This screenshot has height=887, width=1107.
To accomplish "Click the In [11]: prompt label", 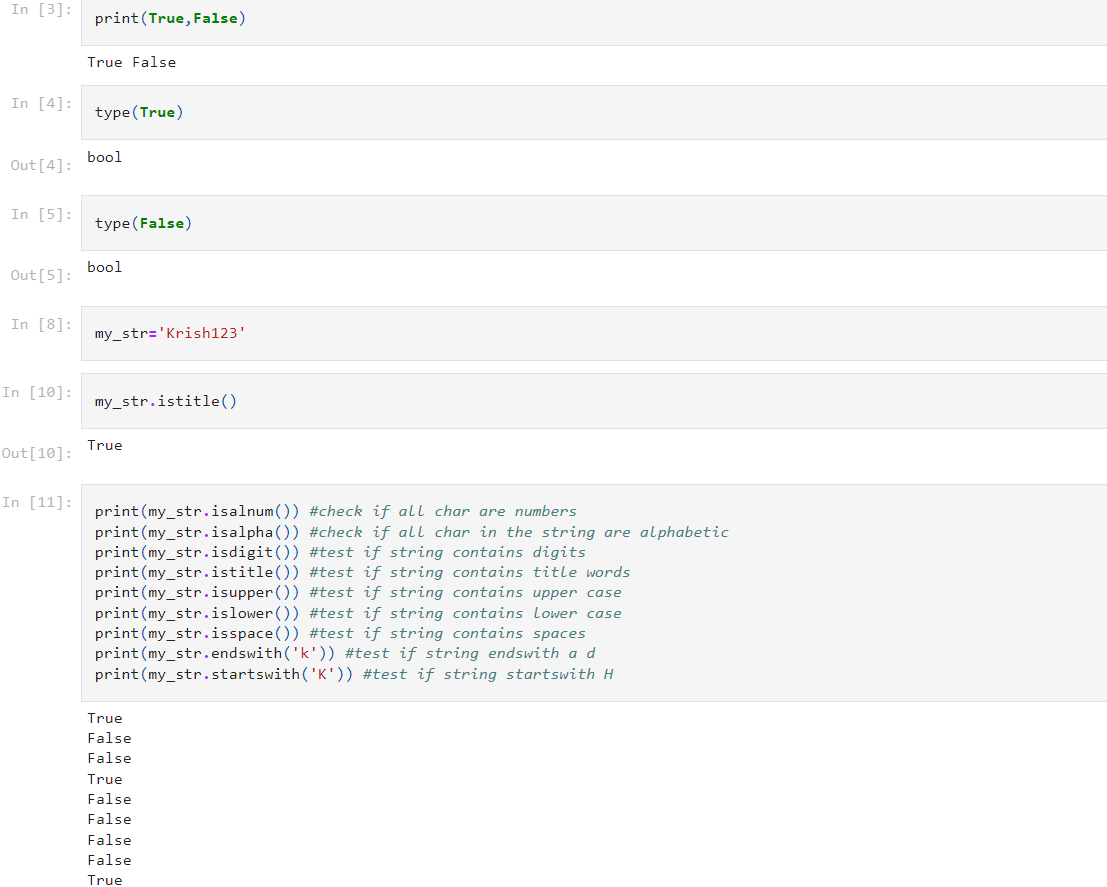I will point(37,503).
